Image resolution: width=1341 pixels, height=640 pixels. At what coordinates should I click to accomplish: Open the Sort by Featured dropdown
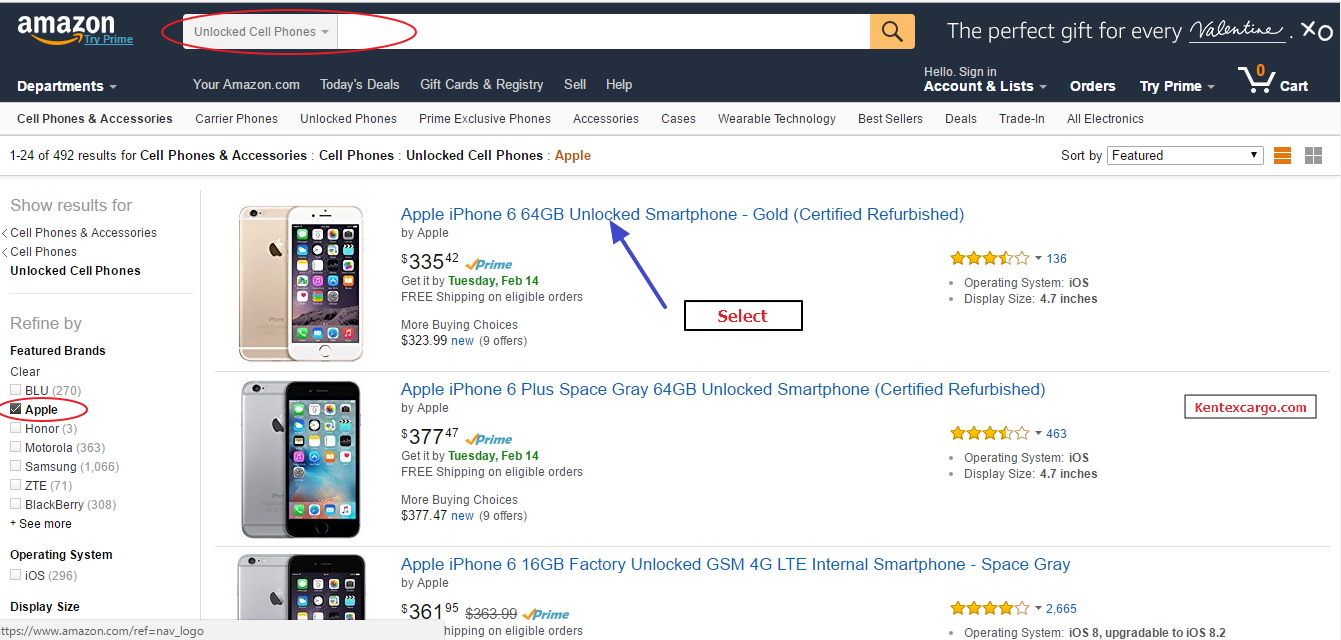point(1184,155)
